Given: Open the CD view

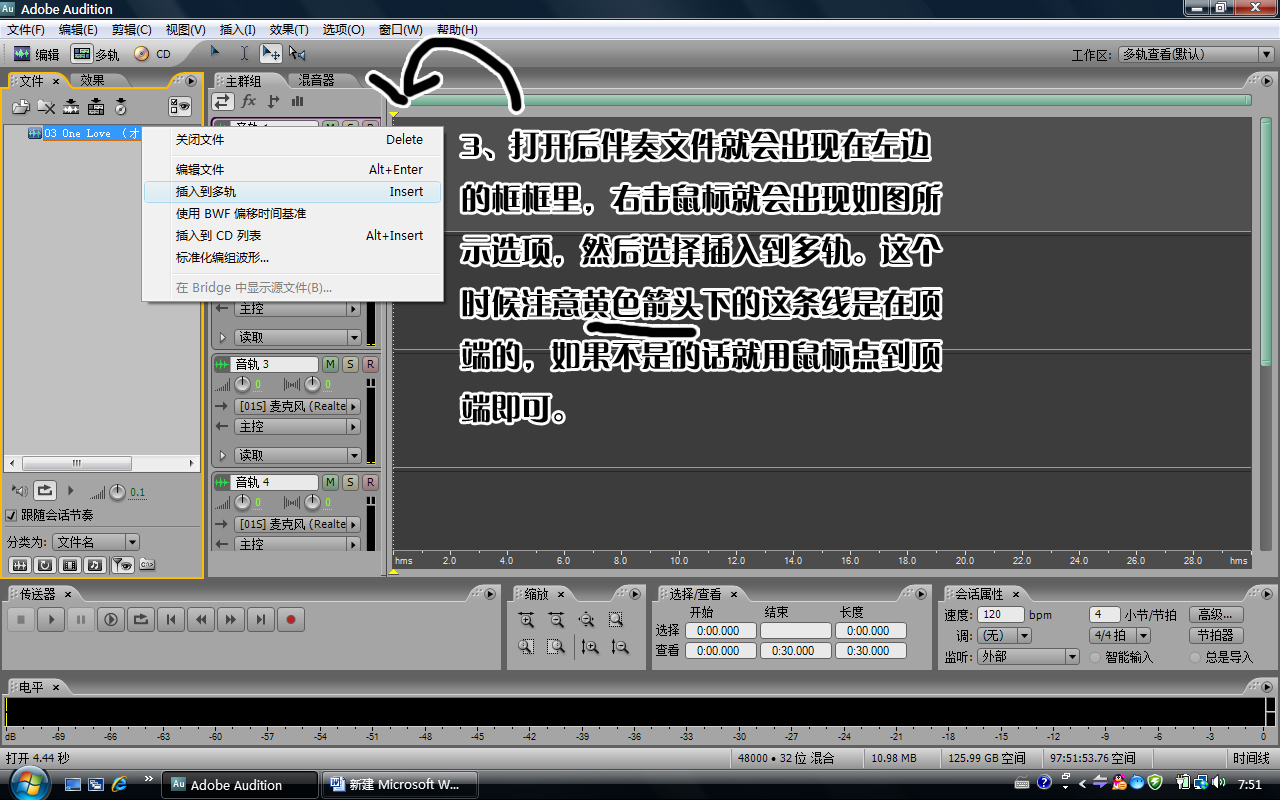Looking at the screenshot, I should 152,54.
